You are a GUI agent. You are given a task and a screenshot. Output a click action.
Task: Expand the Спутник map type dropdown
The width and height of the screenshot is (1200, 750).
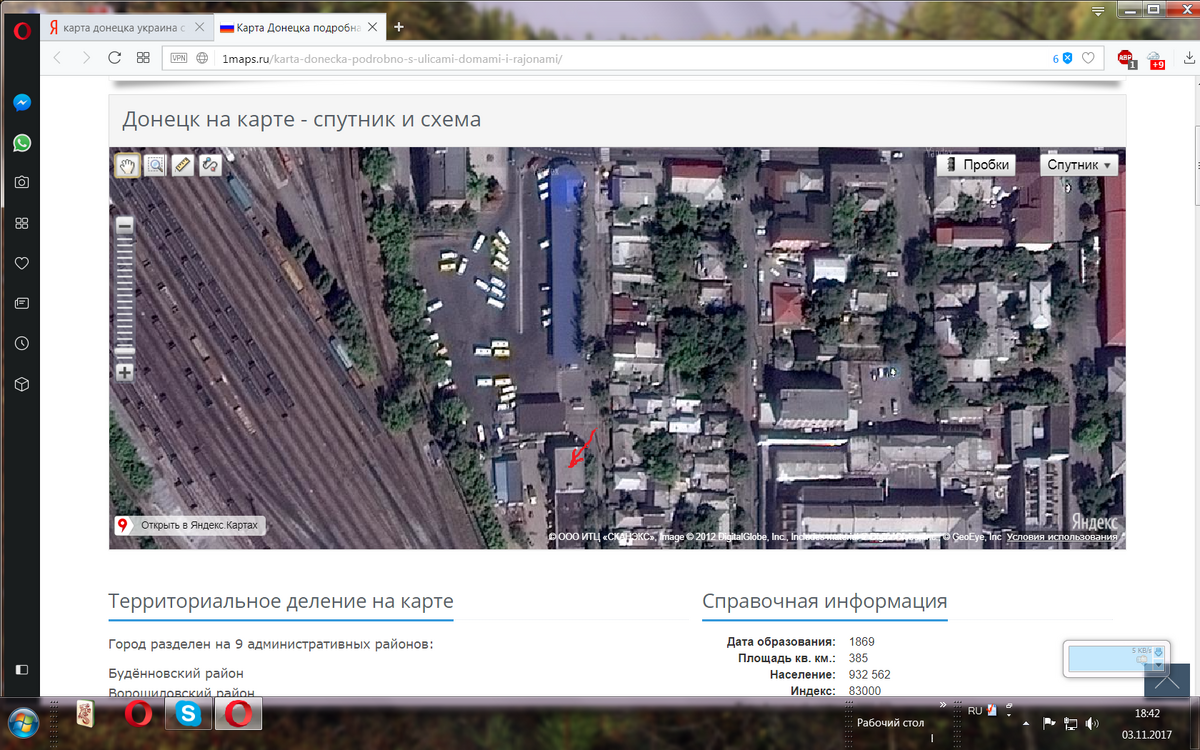coord(1079,165)
